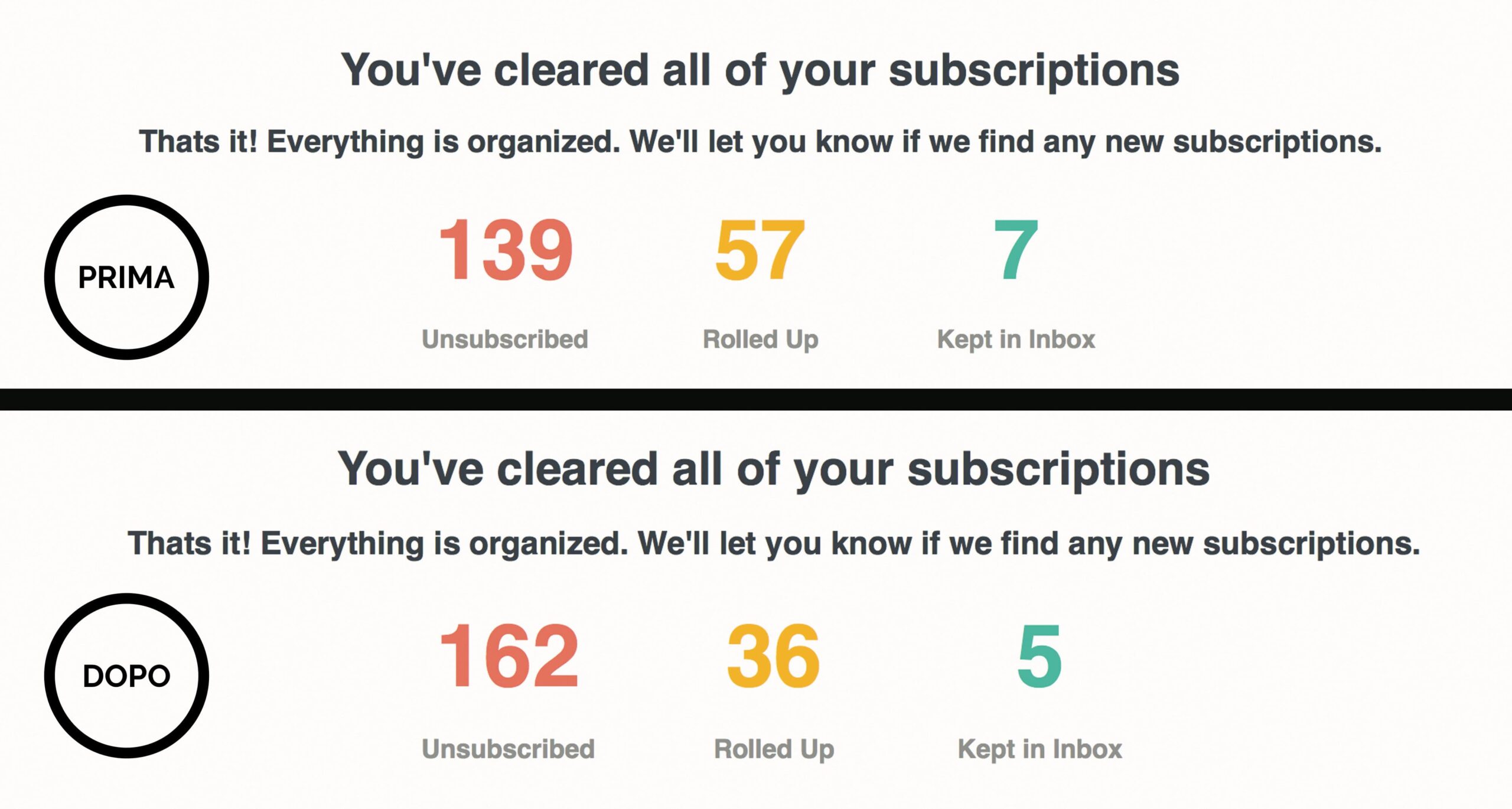Click the PRIMA circle badge

(x=126, y=277)
